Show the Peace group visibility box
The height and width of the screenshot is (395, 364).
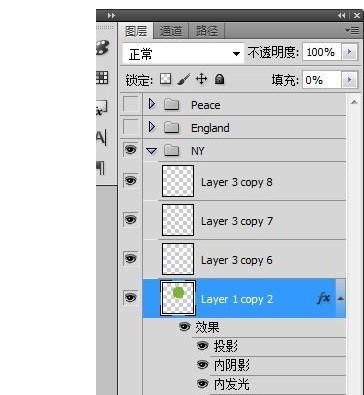point(131,104)
